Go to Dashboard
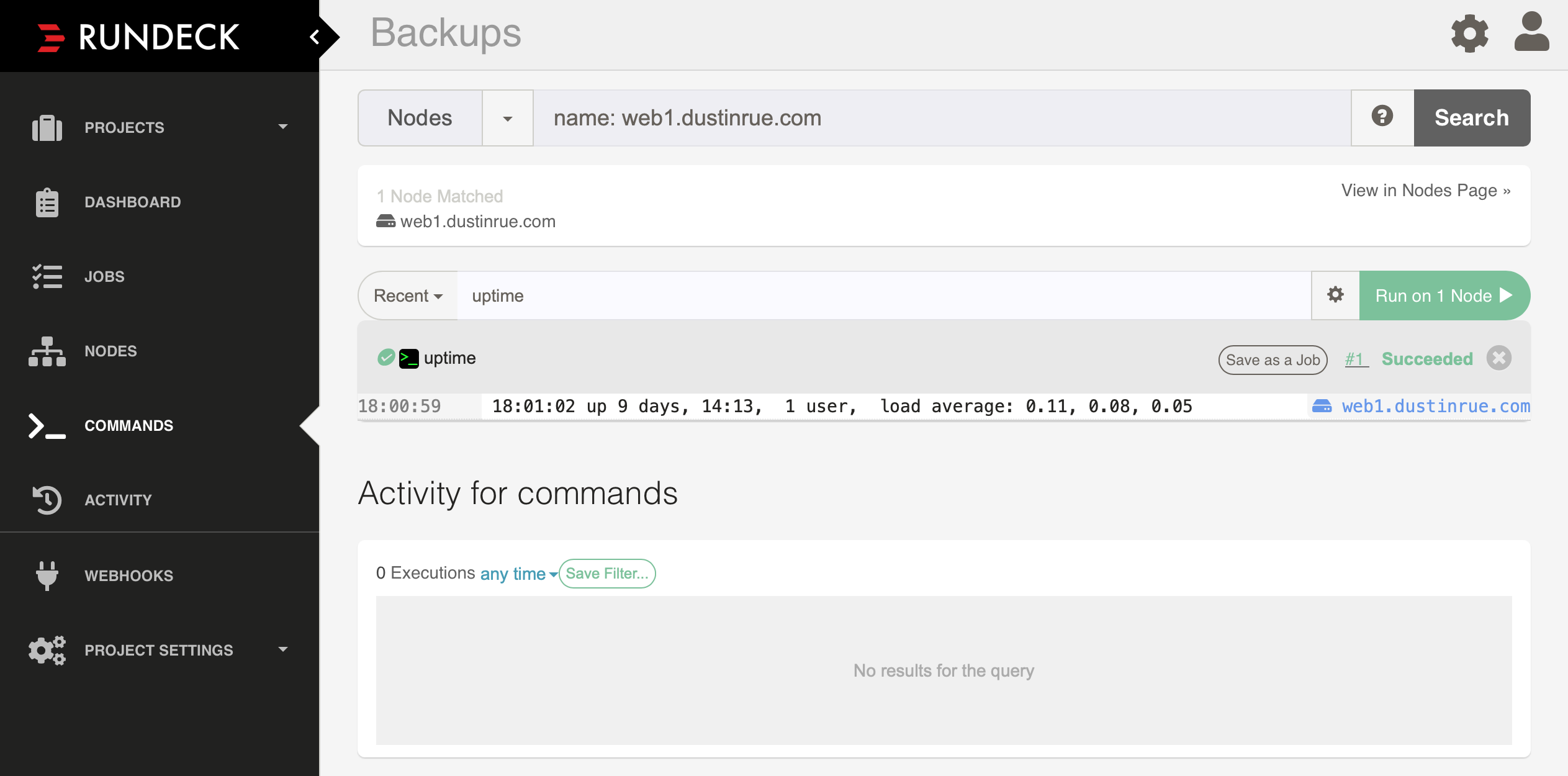The width and height of the screenshot is (1568, 776). point(160,202)
